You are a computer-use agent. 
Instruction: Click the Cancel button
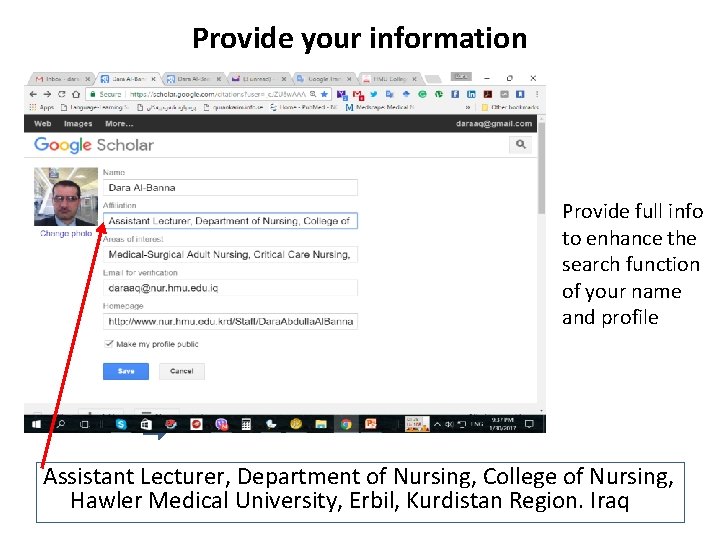(181, 371)
